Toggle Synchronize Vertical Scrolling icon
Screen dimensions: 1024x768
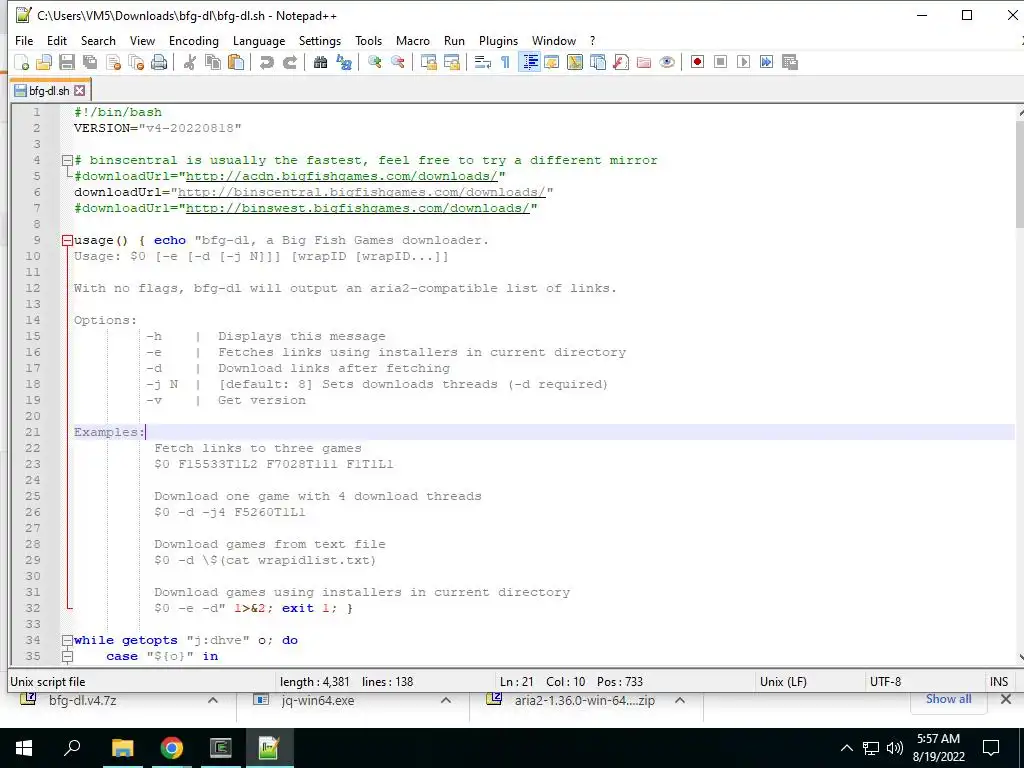click(x=428, y=62)
